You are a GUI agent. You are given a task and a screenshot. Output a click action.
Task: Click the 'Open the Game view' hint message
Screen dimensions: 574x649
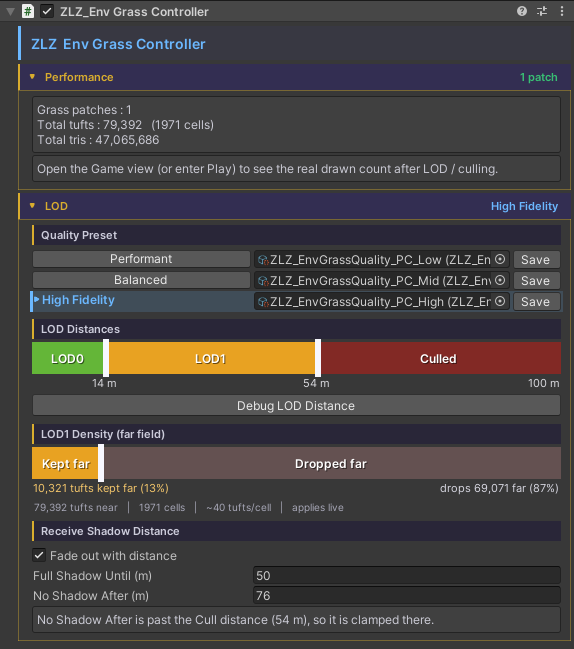point(296,168)
